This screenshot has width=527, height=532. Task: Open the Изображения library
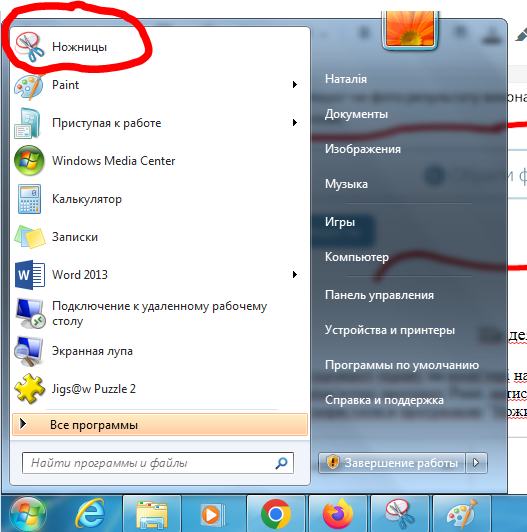[363, 149]
